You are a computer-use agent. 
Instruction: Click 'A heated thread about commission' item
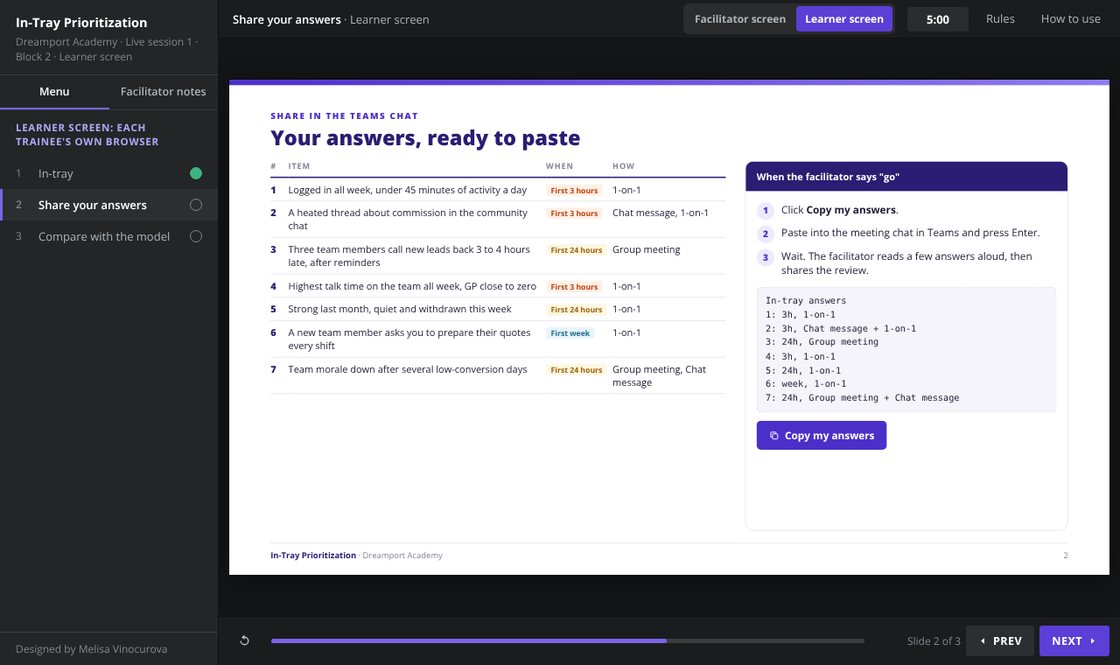pos(408,219)
